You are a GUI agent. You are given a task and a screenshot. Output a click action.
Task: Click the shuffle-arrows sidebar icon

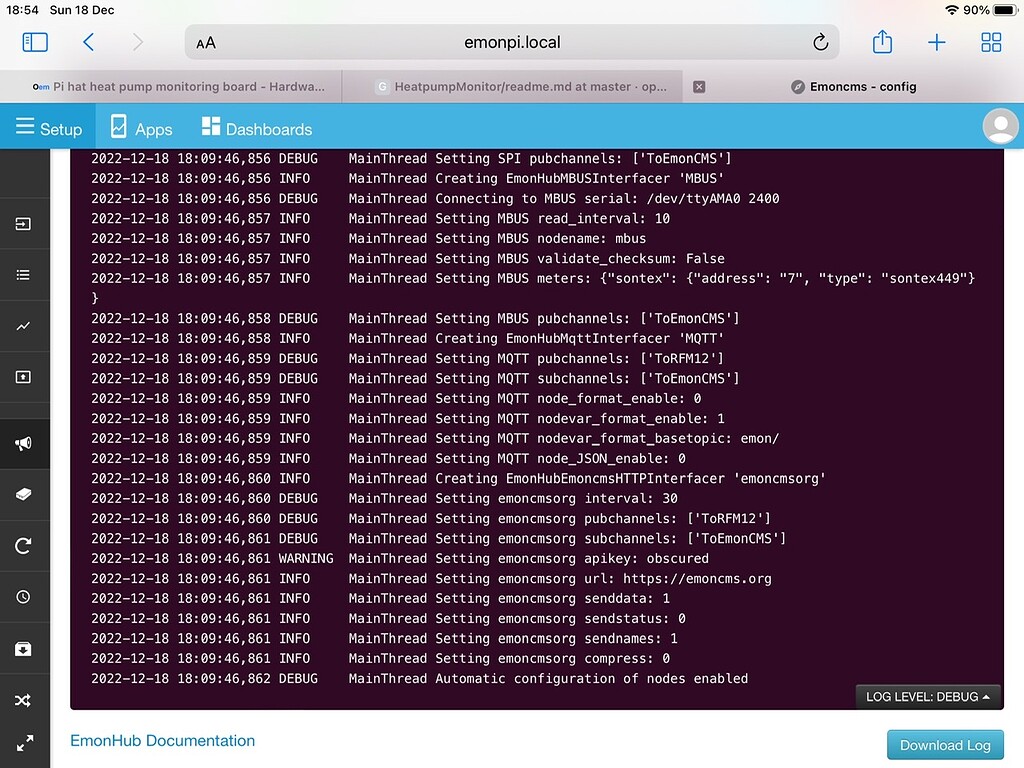[x=23, y=701]
